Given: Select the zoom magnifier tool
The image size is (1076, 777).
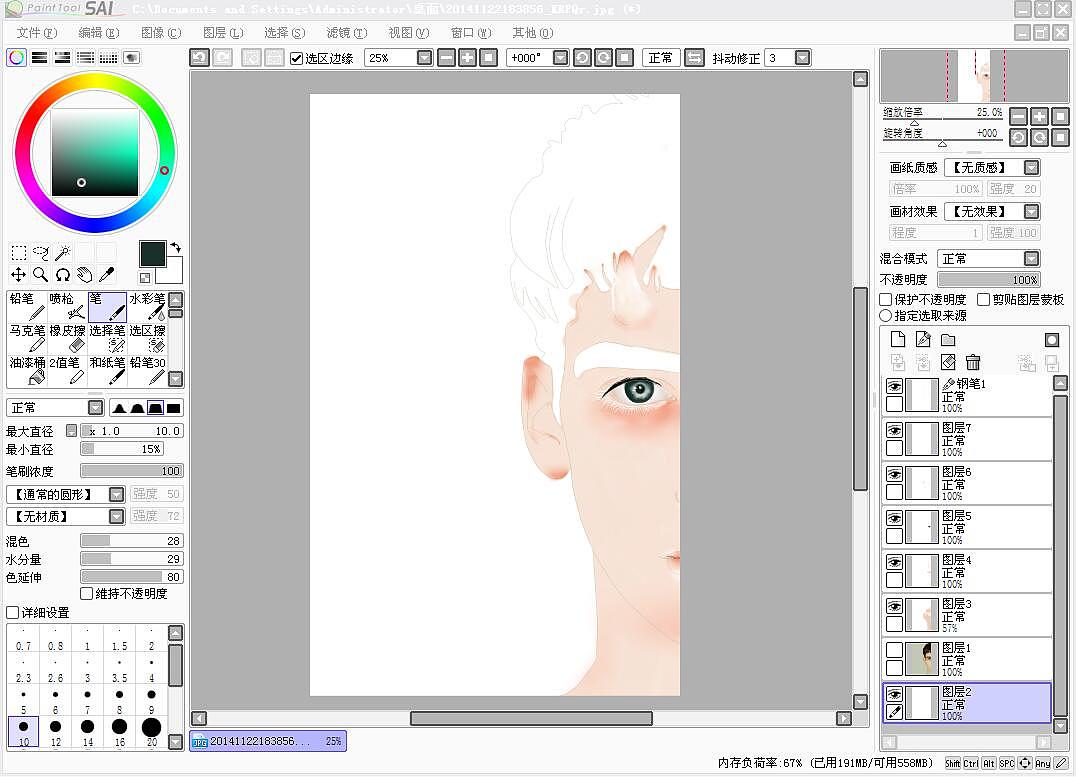Looking at the screenshot, I should point(40,275).
